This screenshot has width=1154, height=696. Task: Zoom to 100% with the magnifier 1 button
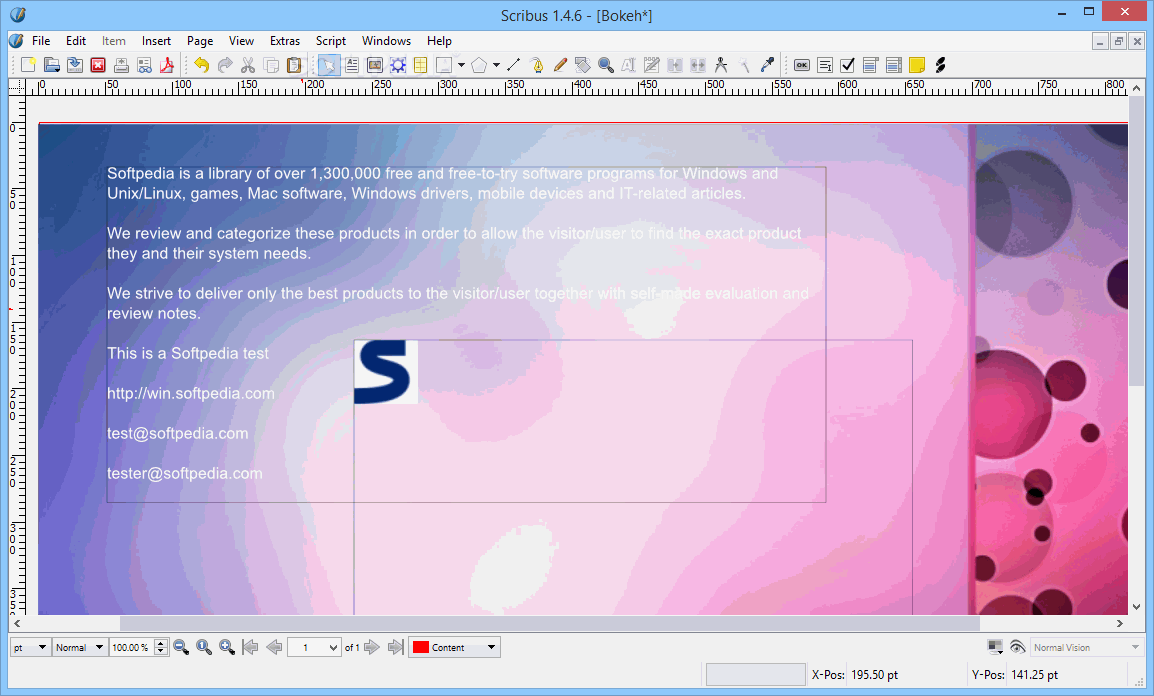click(204, 647)
